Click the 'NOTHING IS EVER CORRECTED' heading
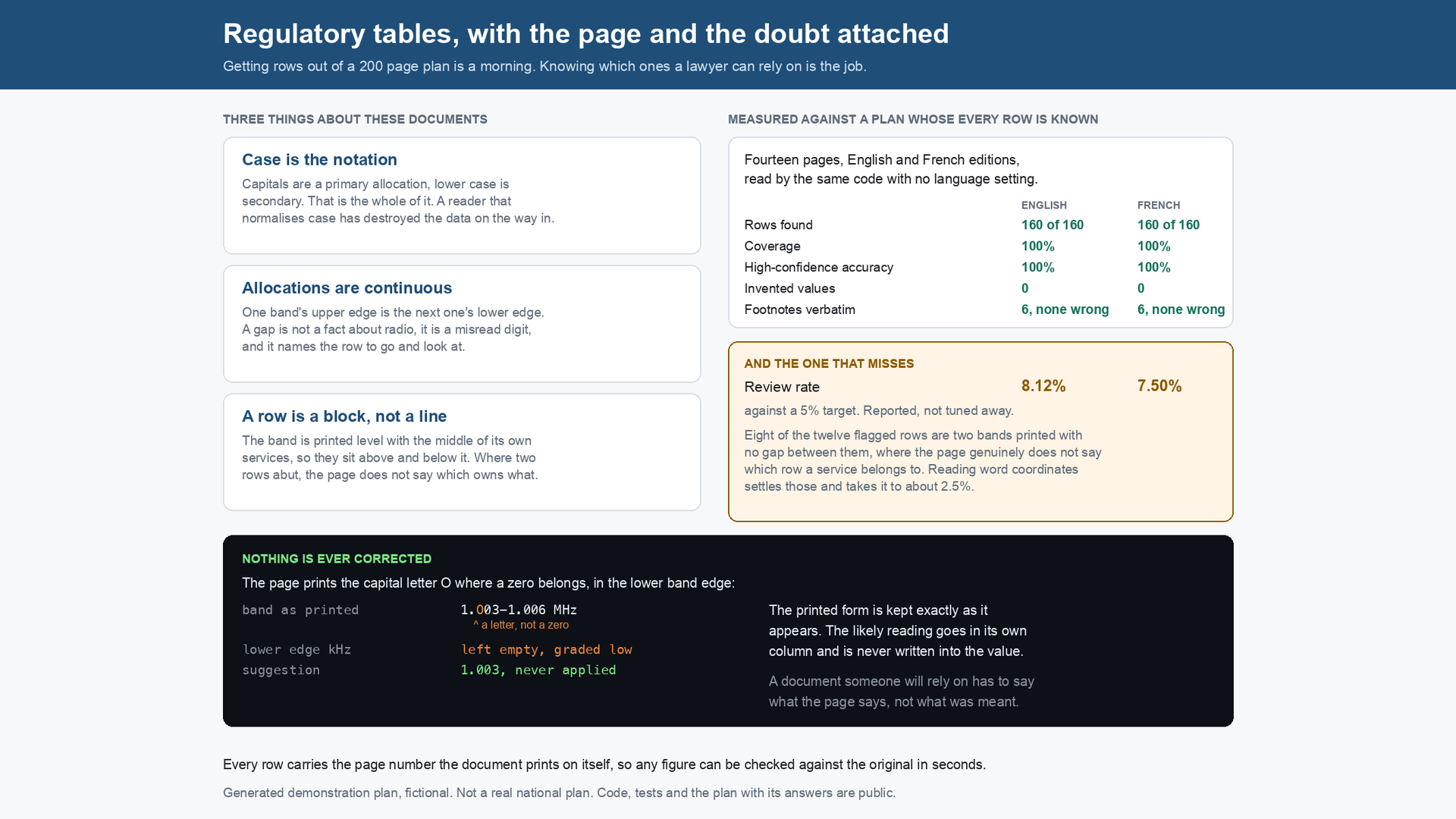Image resolution: width=1456 pixels, height=819 pixels. (337, 559)
